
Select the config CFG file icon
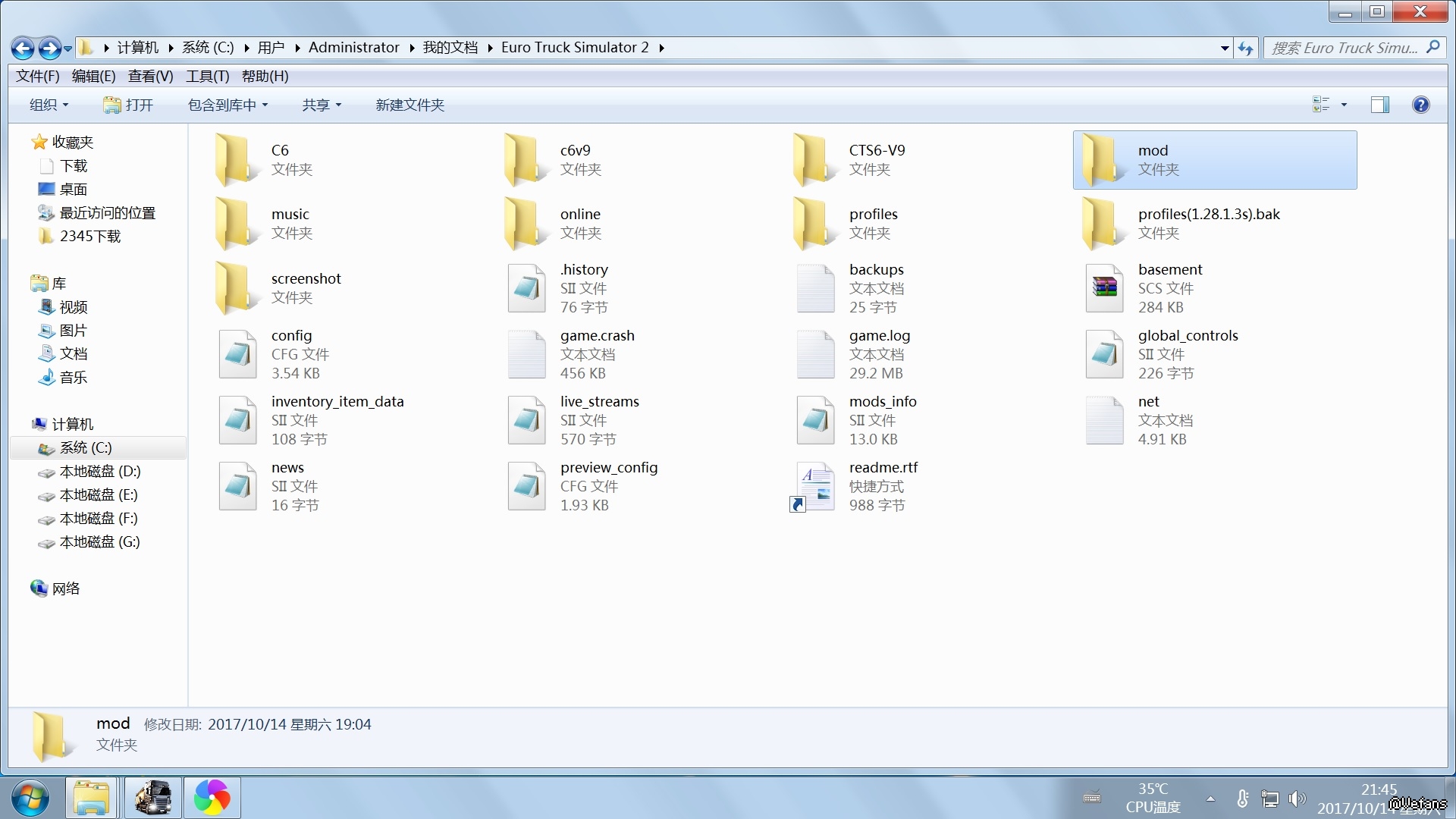[237, 354]
